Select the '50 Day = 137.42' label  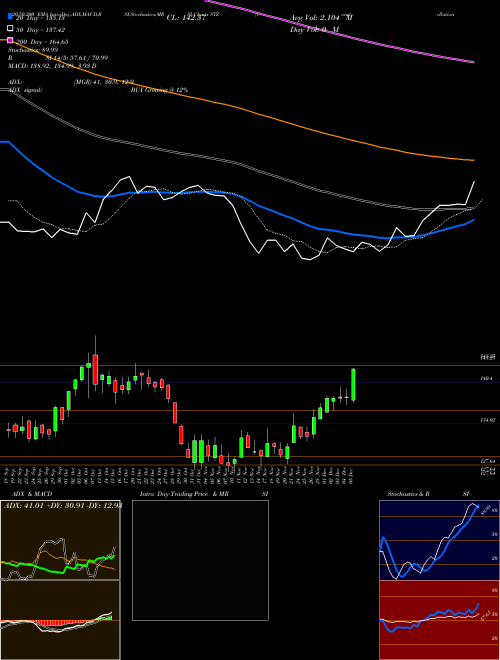(40, 30)
